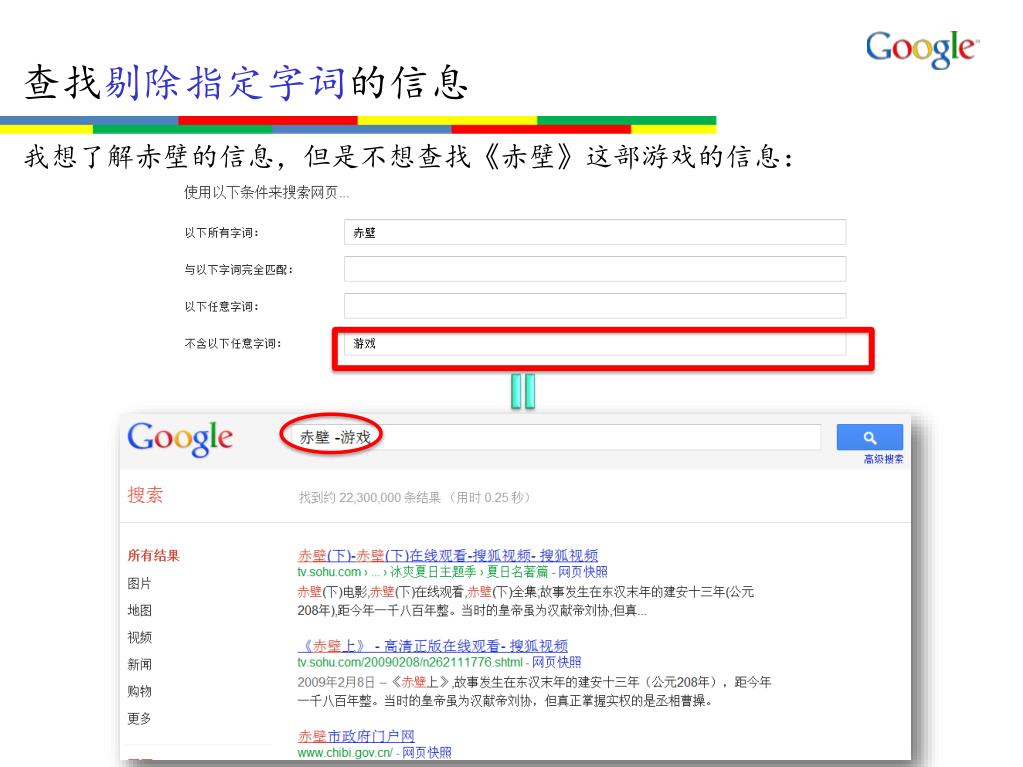Click the Google logo beside search box

coord(180,438)
